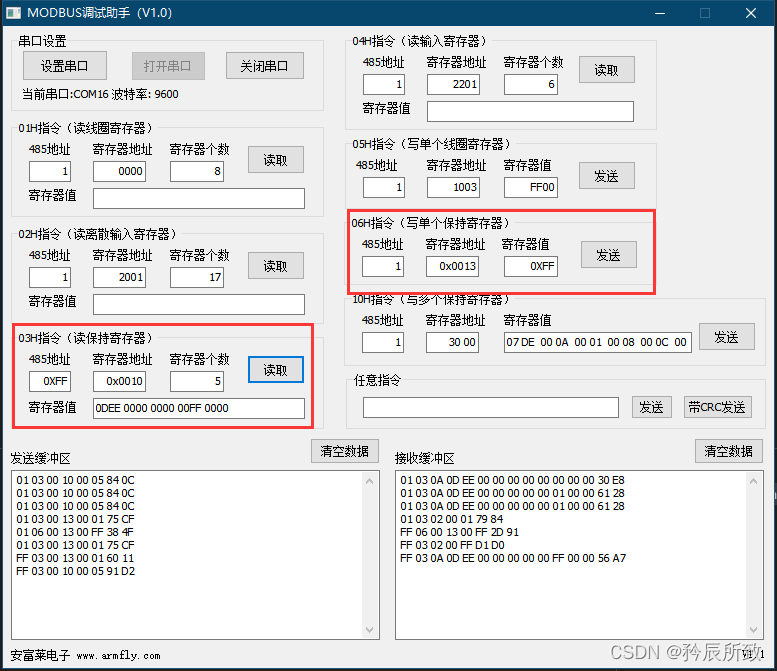This screenshot has width=777, height=671.
Task: Focus the 06H register value field showing 0XFF
Action: click(x=531, y=267)
